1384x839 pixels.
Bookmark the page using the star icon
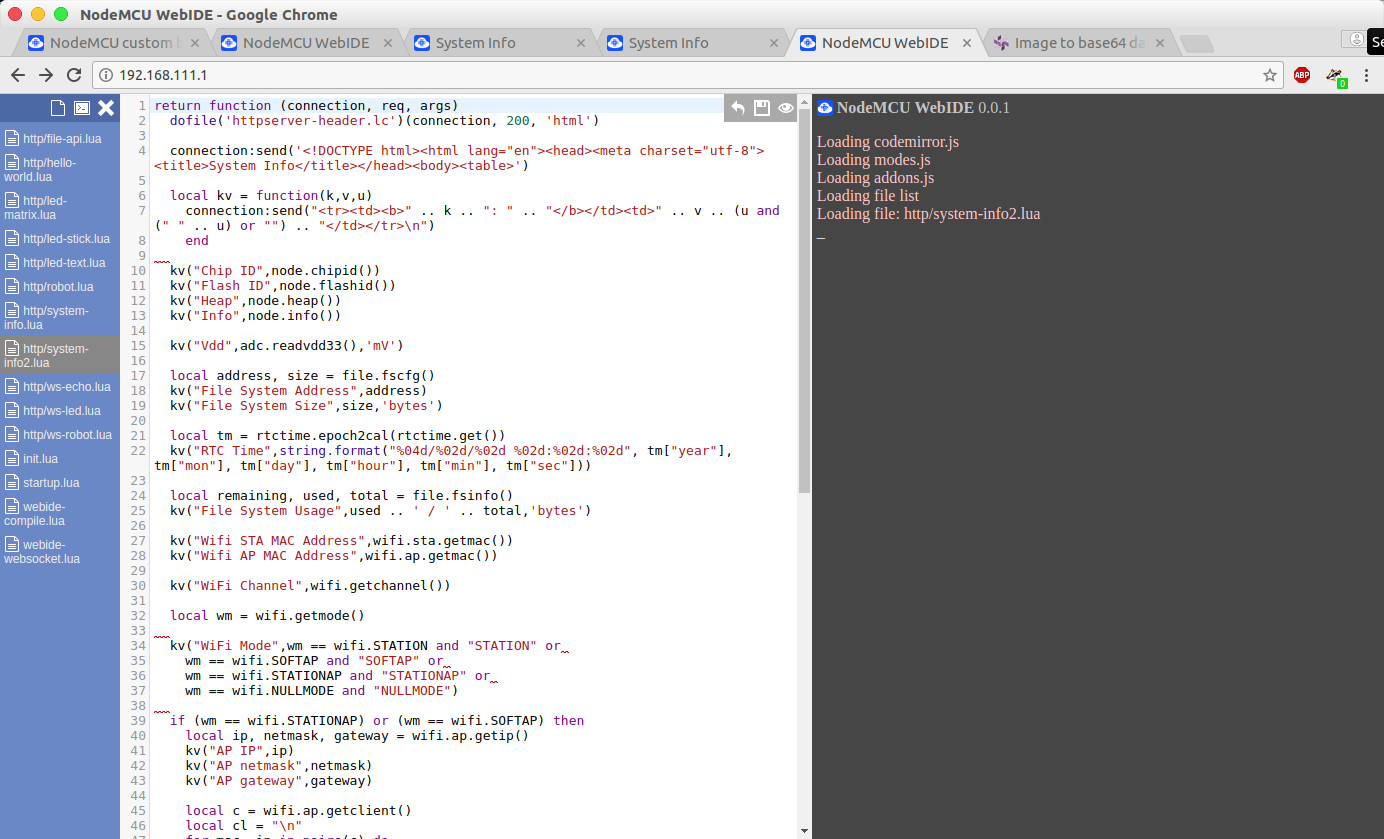pos(1269,75)
